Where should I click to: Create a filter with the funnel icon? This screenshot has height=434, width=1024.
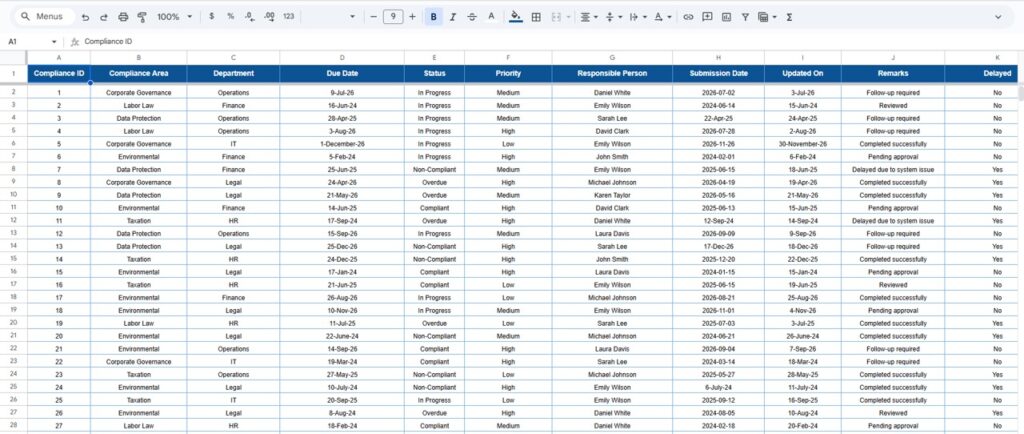pos(745,17)
